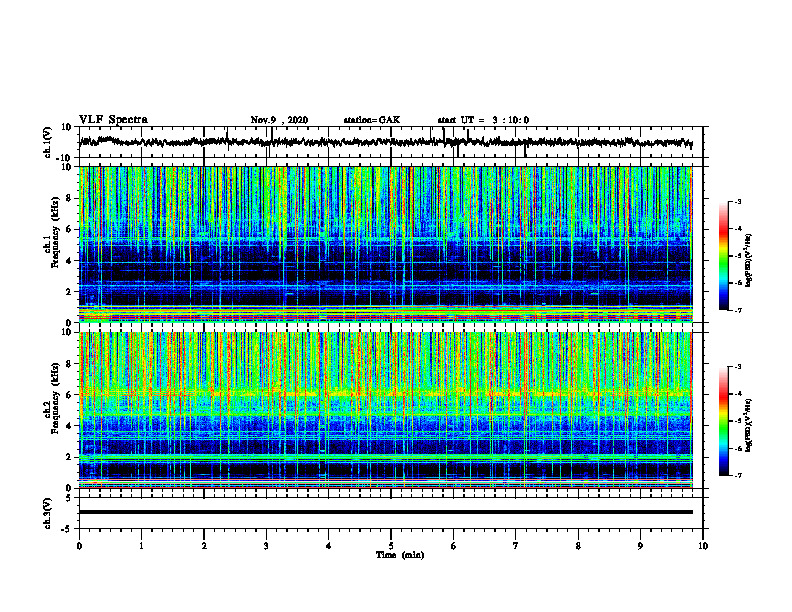Click the "2" kHz tick of ch.2 spectrogram
The height and width of the screenshot is (612, 792).
click(x=70, y=457)
